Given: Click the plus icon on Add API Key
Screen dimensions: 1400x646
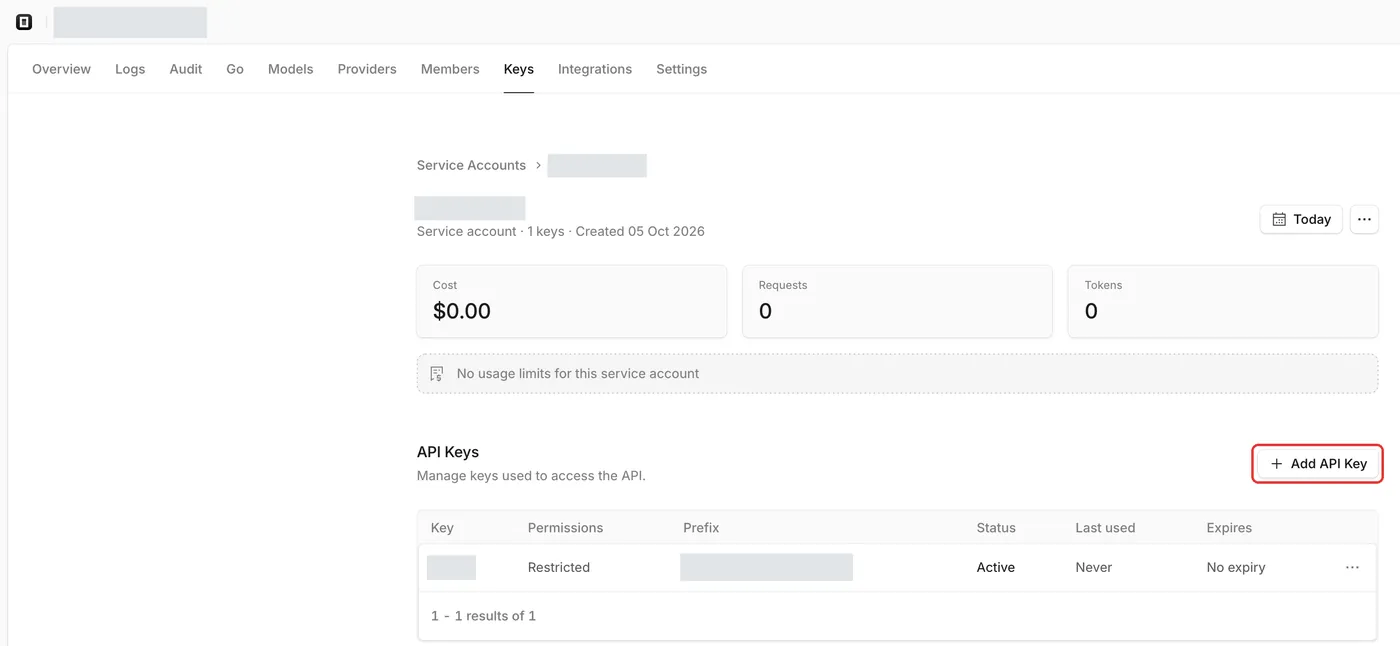Looking at the screenshot, I should 1276,464.
